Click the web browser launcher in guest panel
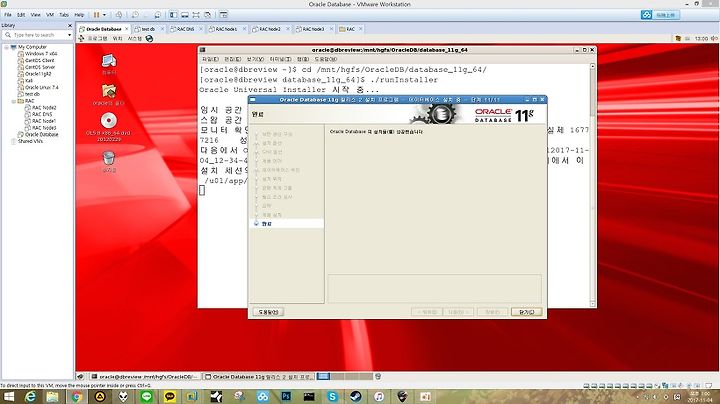The width and height of the screenshot is (720, 404). (149, 39)
